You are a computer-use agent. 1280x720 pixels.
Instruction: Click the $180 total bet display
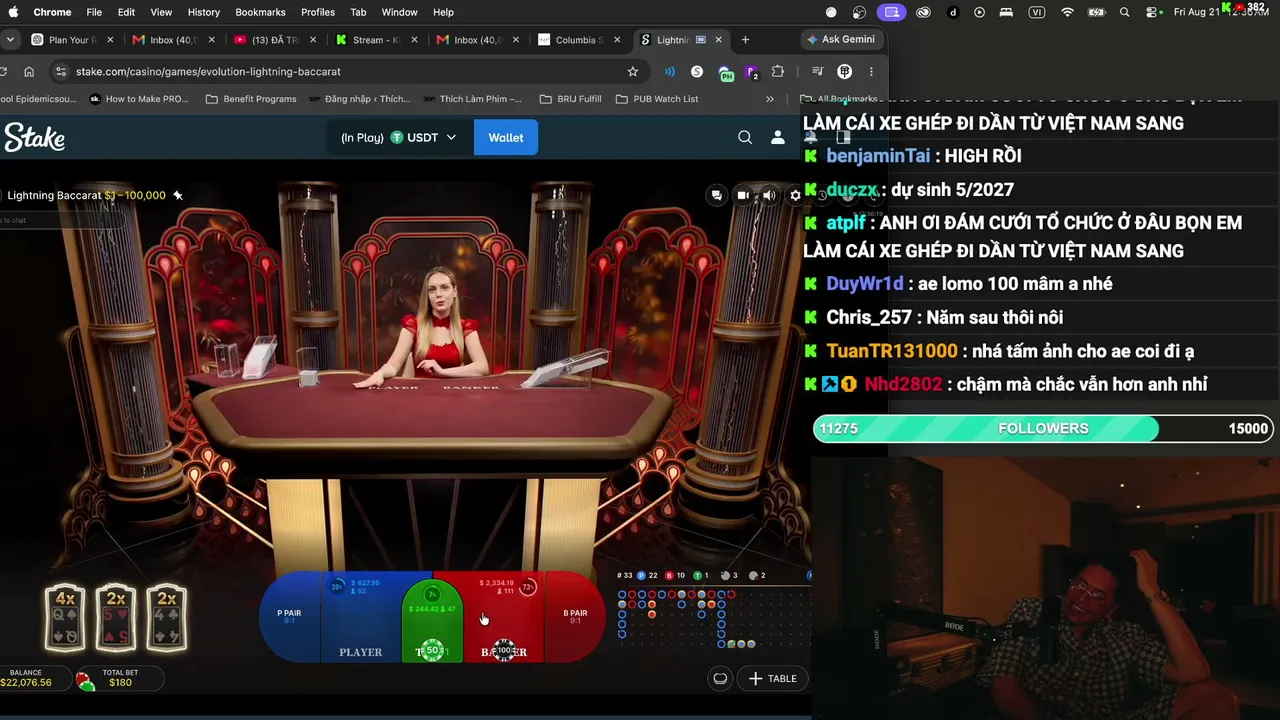tap(120, 678)
